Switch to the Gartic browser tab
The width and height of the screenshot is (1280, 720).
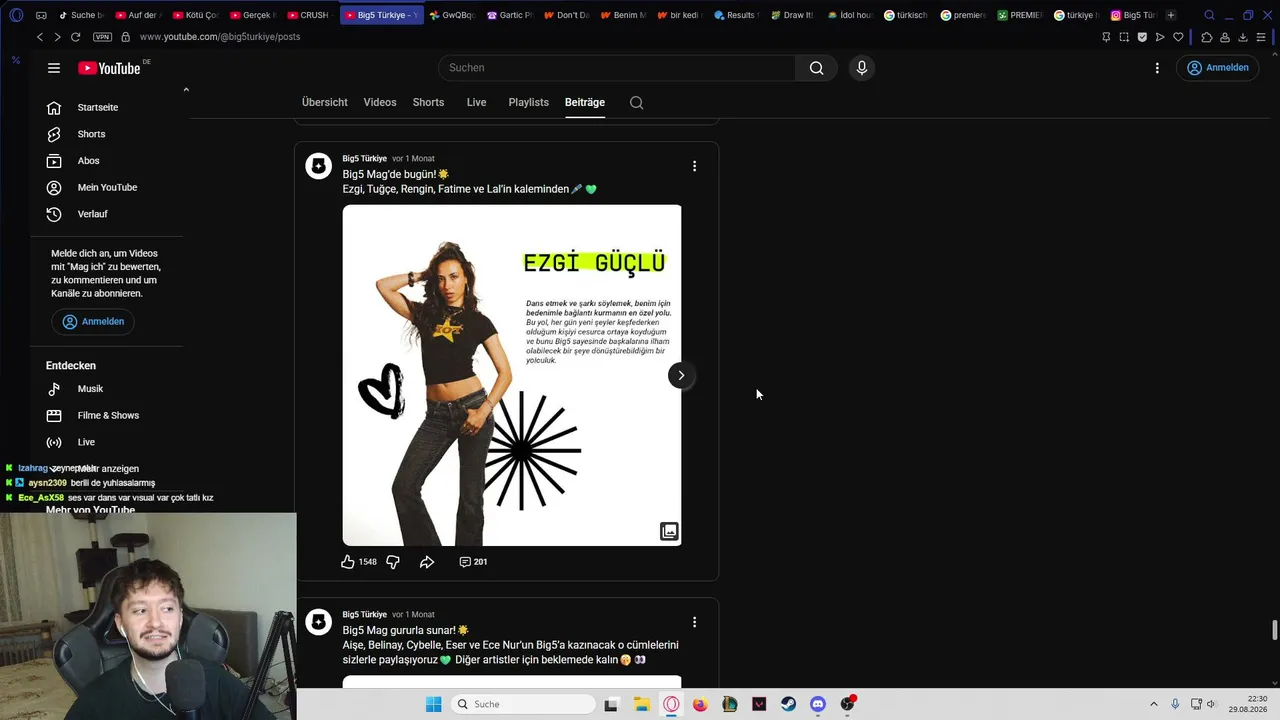(510, 15)
